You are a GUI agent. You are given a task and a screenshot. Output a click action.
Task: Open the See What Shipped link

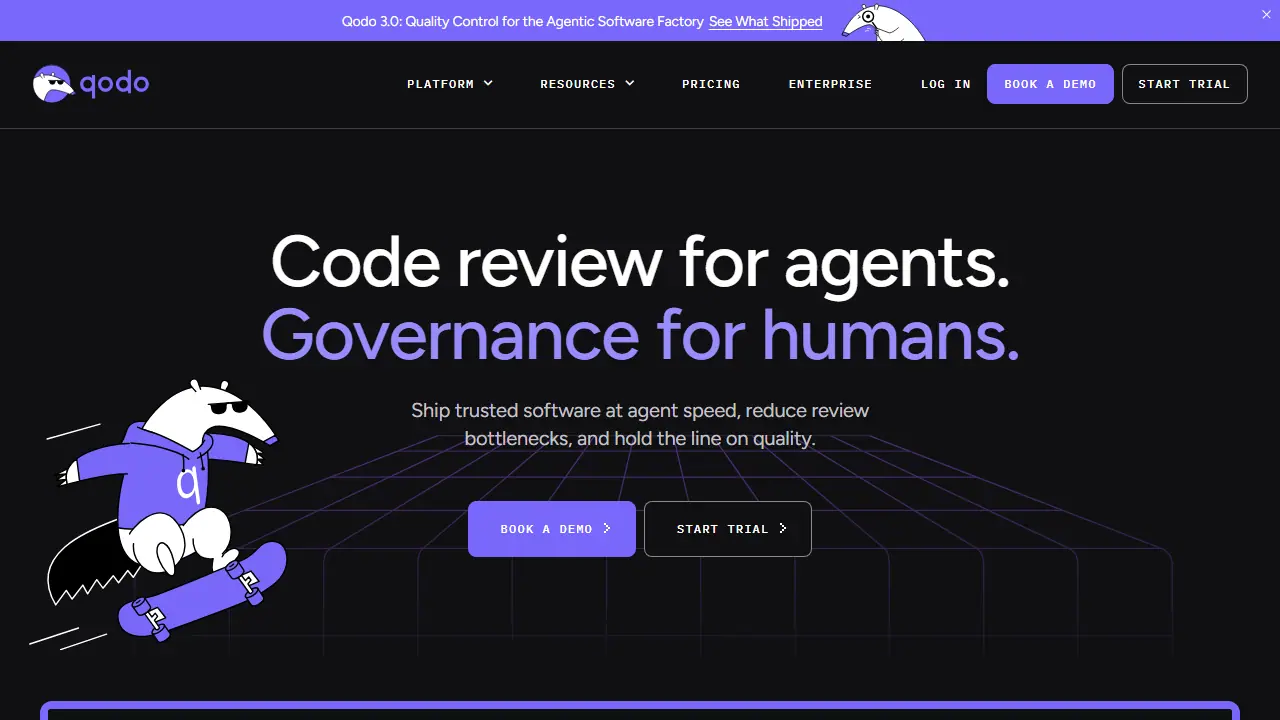766,21
